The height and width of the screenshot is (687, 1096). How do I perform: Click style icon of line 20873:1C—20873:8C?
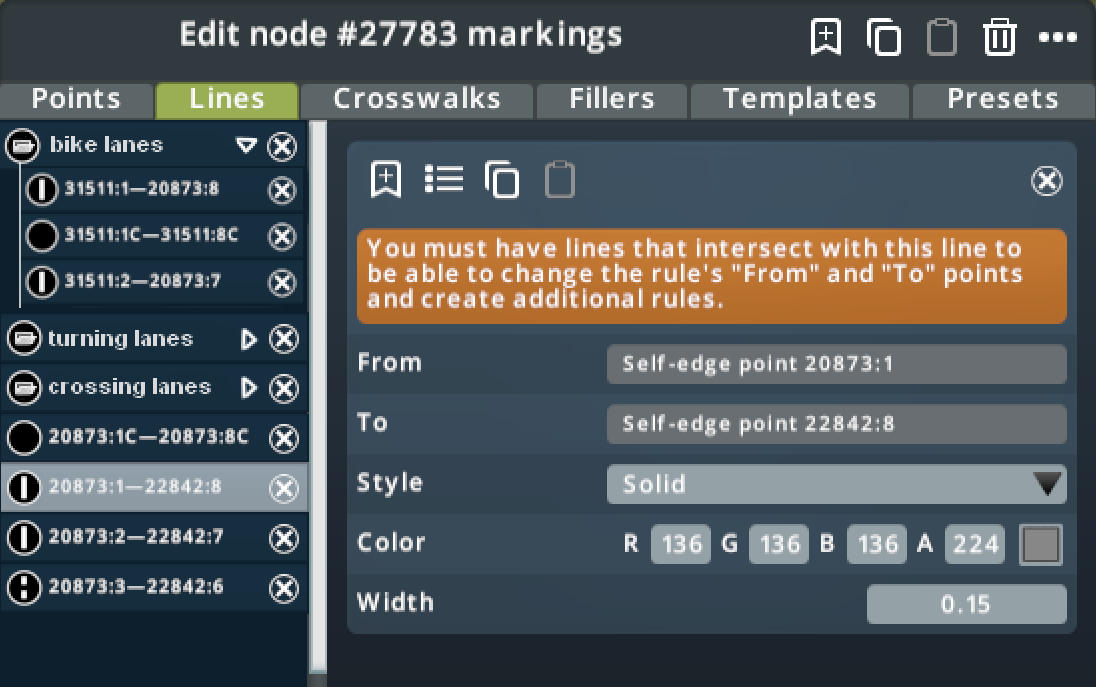(x=24, y=438)
